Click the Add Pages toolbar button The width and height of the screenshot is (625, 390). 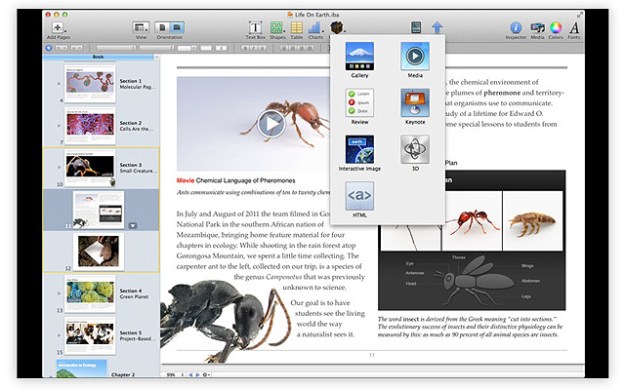[x=58, y=30]
